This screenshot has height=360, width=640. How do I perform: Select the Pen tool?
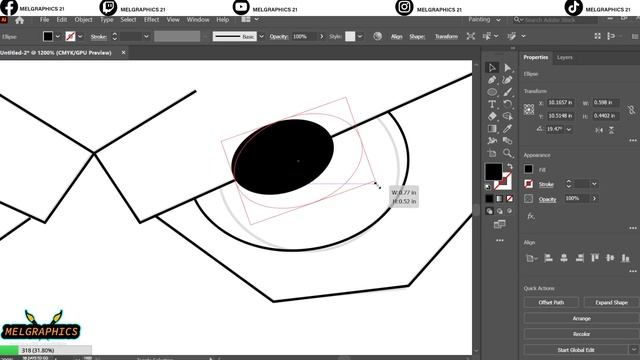[492, 80]
